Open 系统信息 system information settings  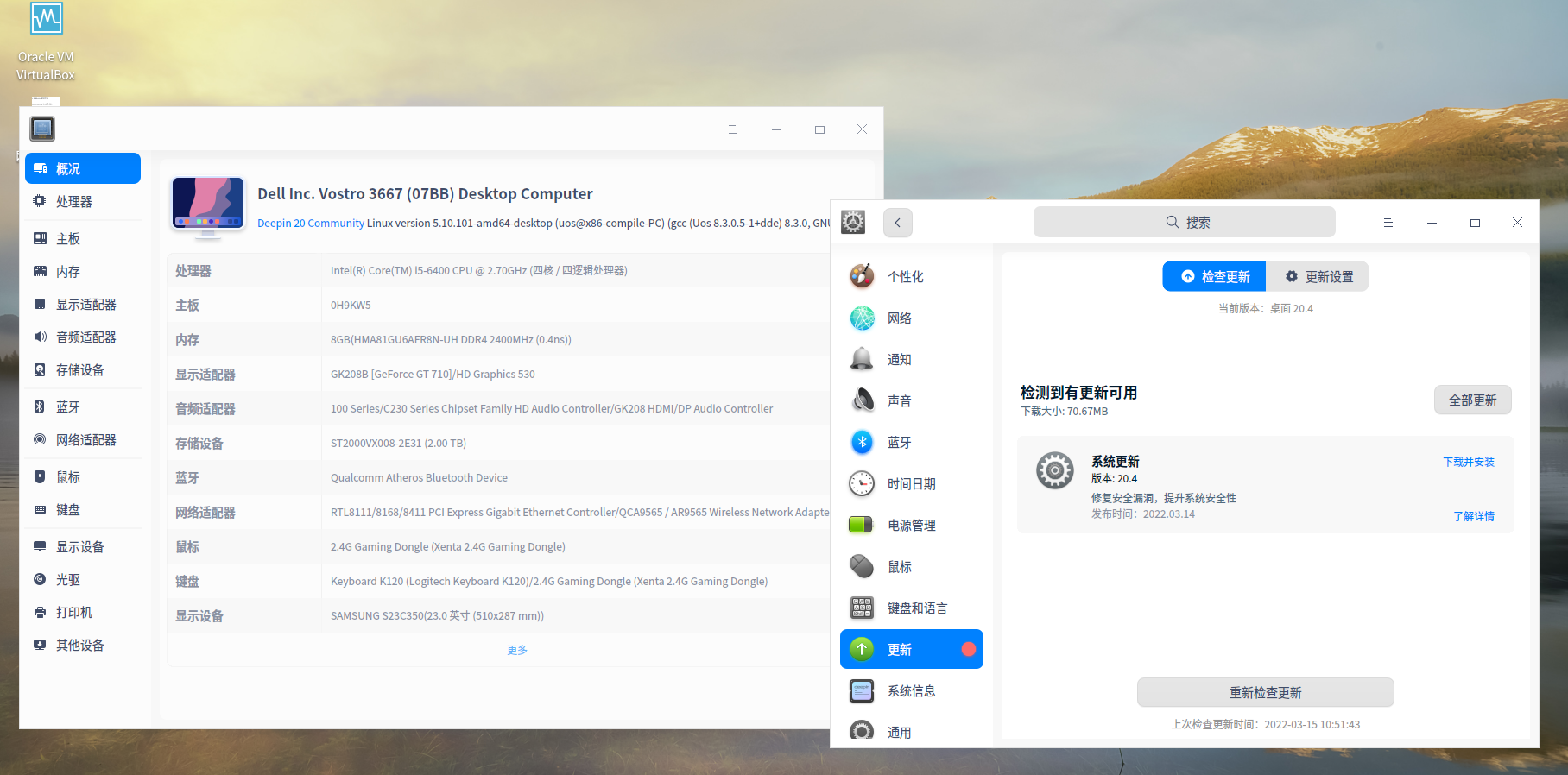coord(912,690)
